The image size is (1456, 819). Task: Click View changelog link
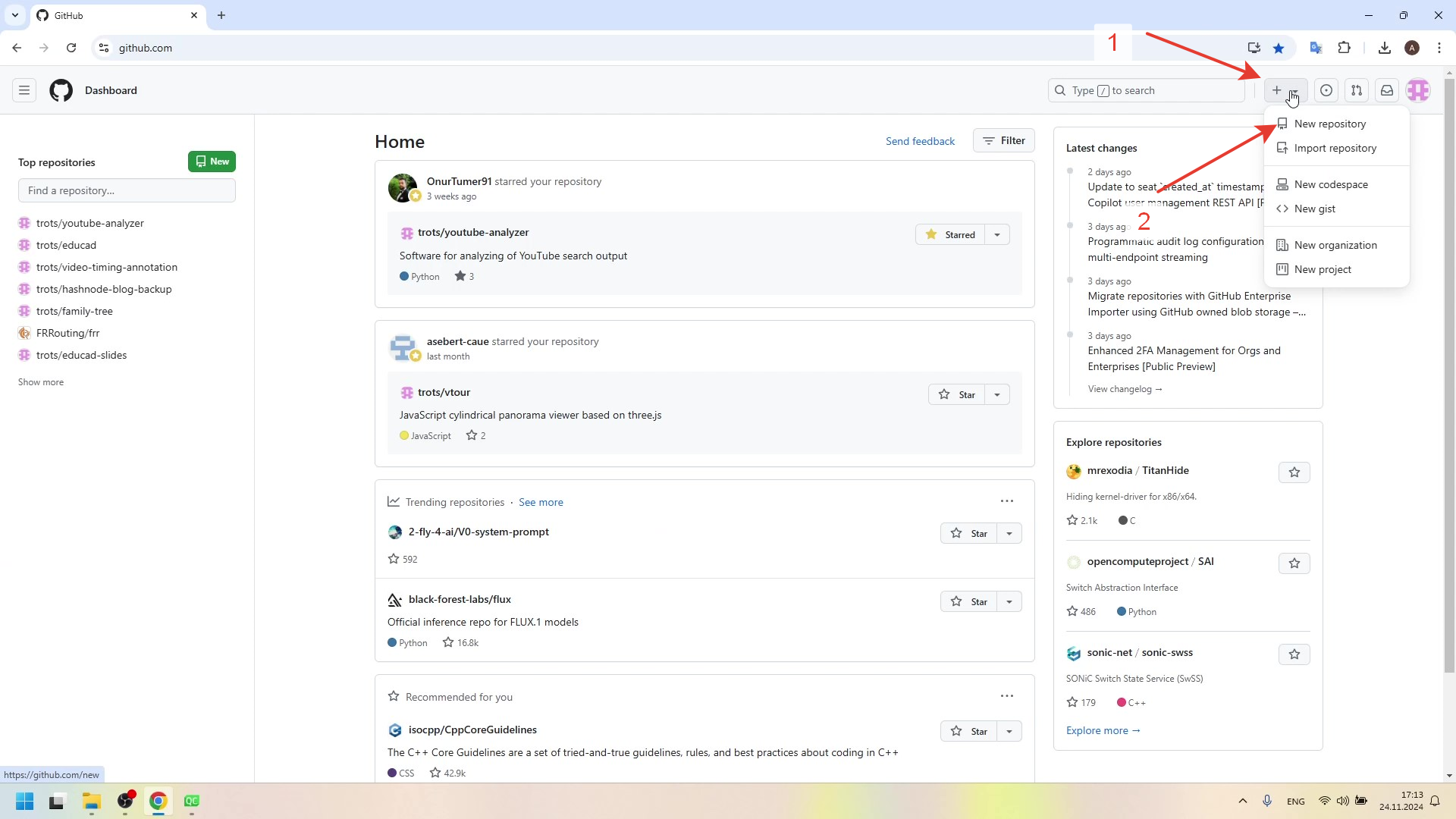coord(1125,389)
